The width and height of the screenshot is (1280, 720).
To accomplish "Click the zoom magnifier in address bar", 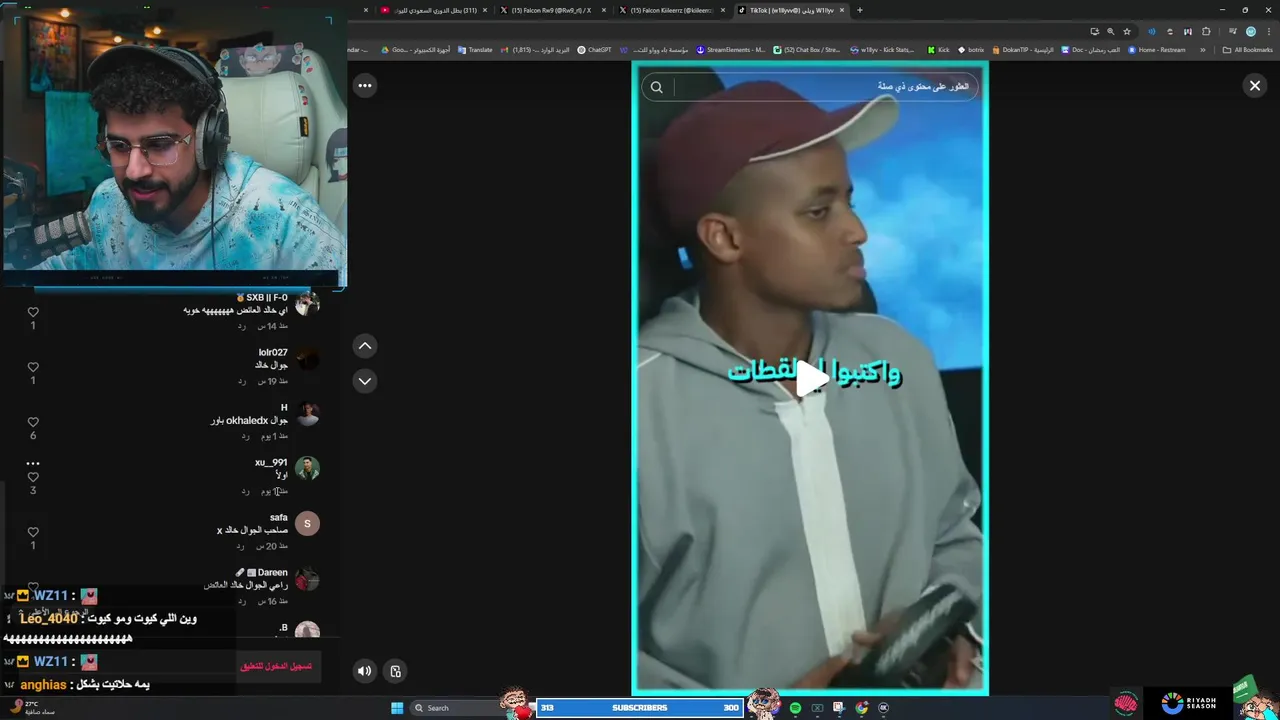I will (1110, 31).
